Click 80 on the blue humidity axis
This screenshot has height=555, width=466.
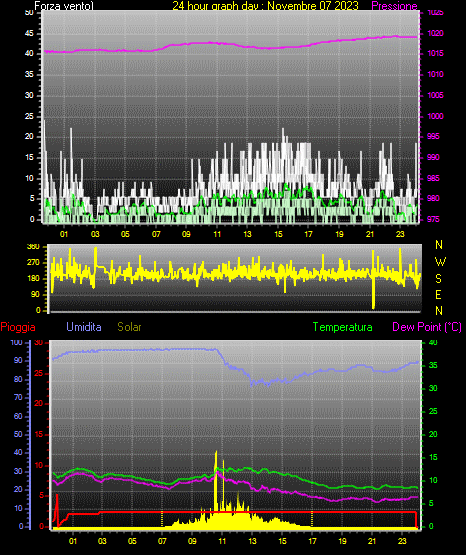pyautogui.click(x=18, y=379)
